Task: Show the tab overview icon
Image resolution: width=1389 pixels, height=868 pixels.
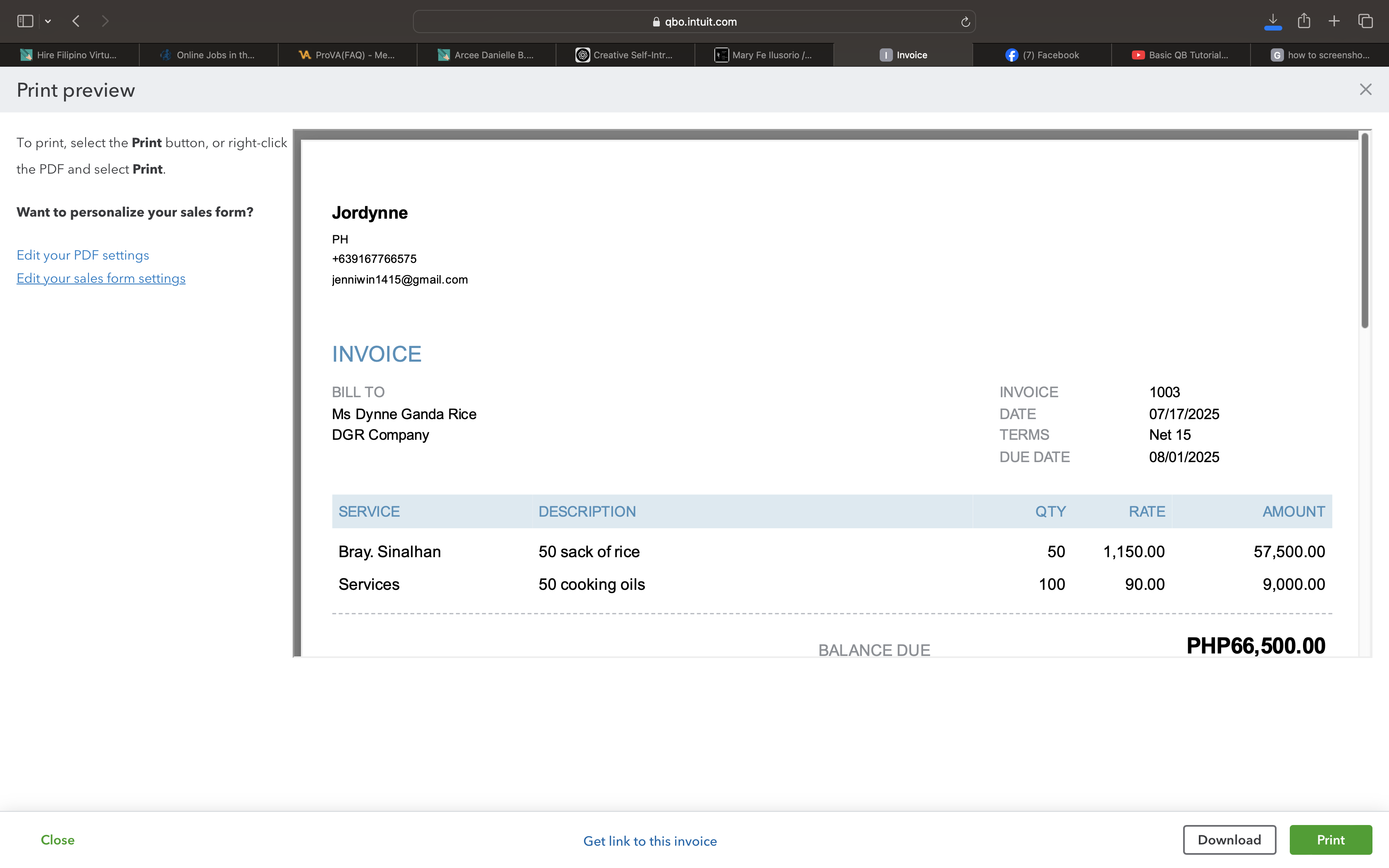Action: click(1365, 21)
